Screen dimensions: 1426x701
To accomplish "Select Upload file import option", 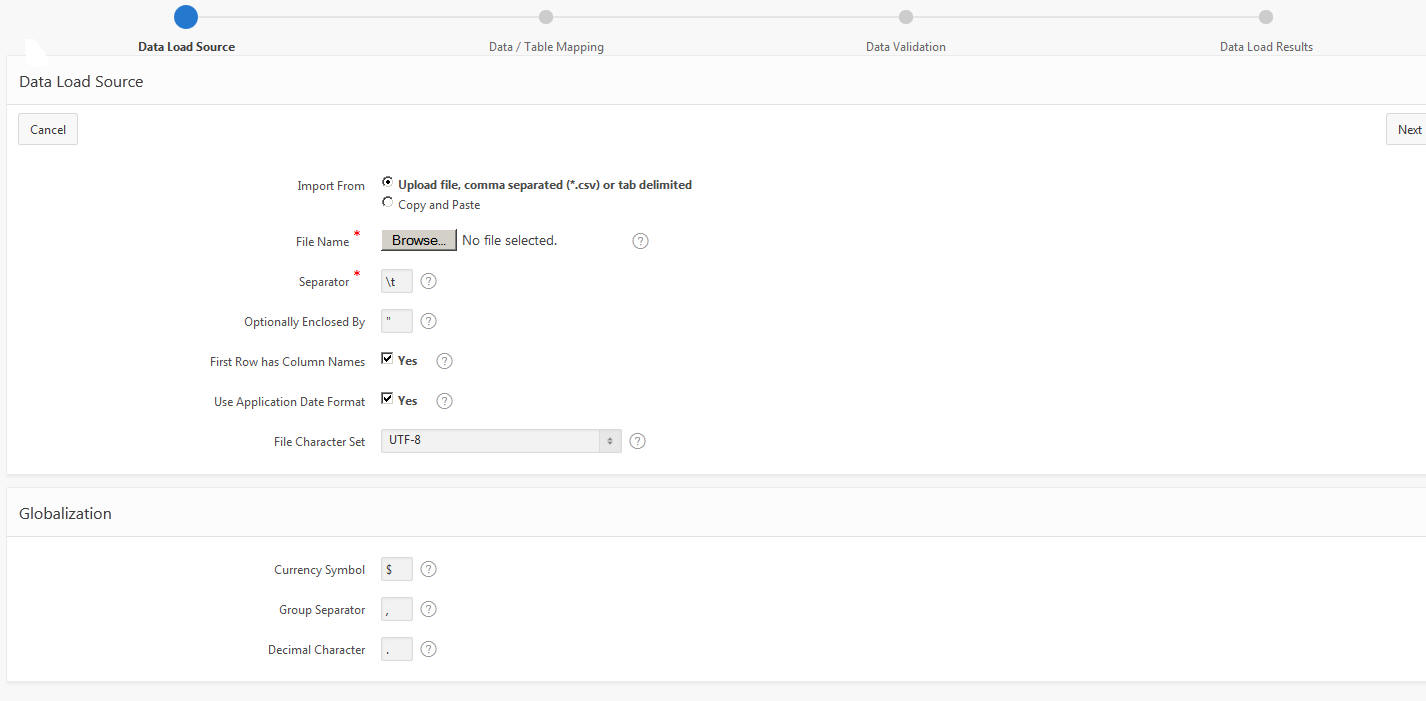I will point(387,183).
